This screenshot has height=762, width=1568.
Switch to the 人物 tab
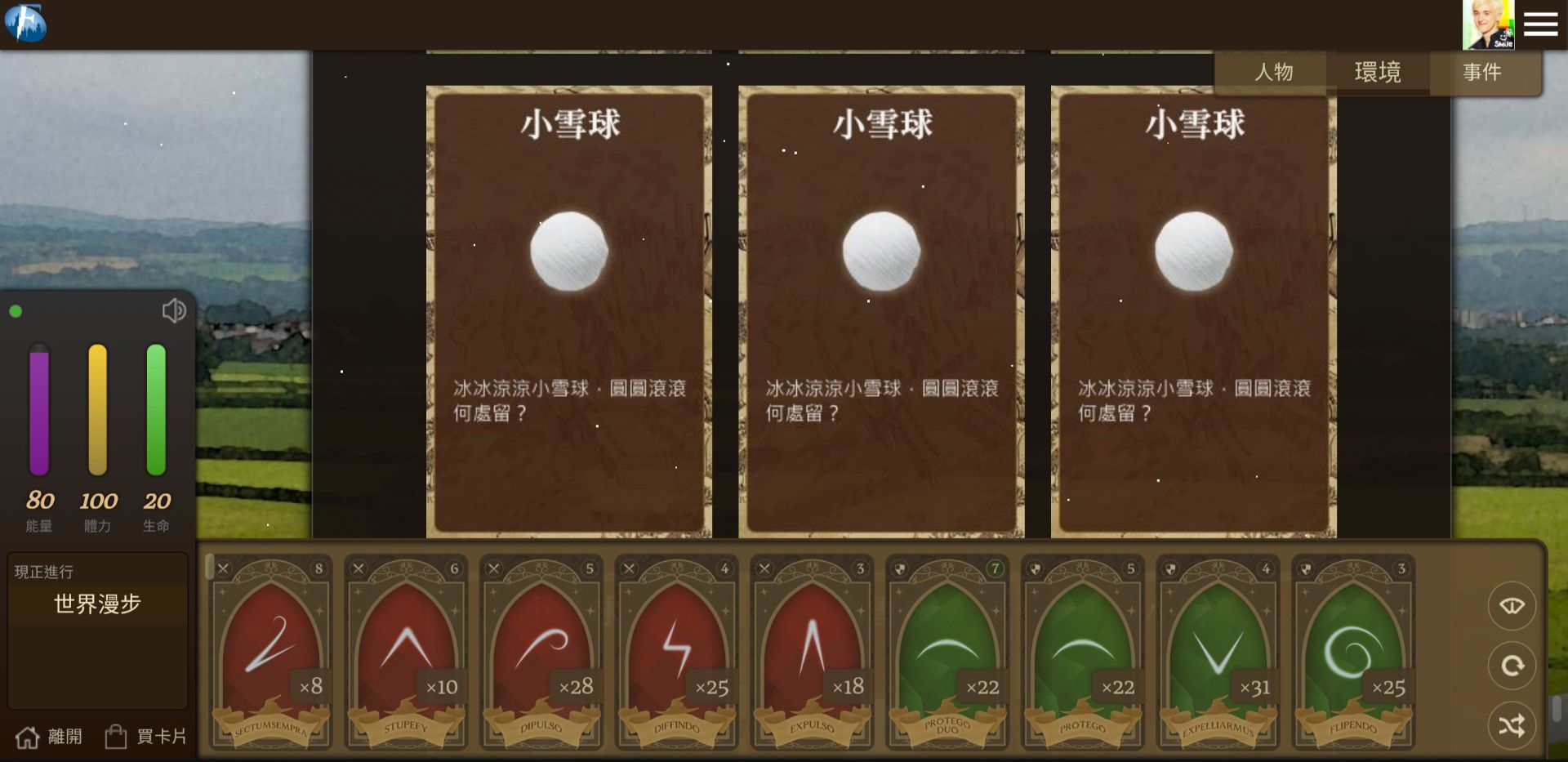(x=1273, y=72)
